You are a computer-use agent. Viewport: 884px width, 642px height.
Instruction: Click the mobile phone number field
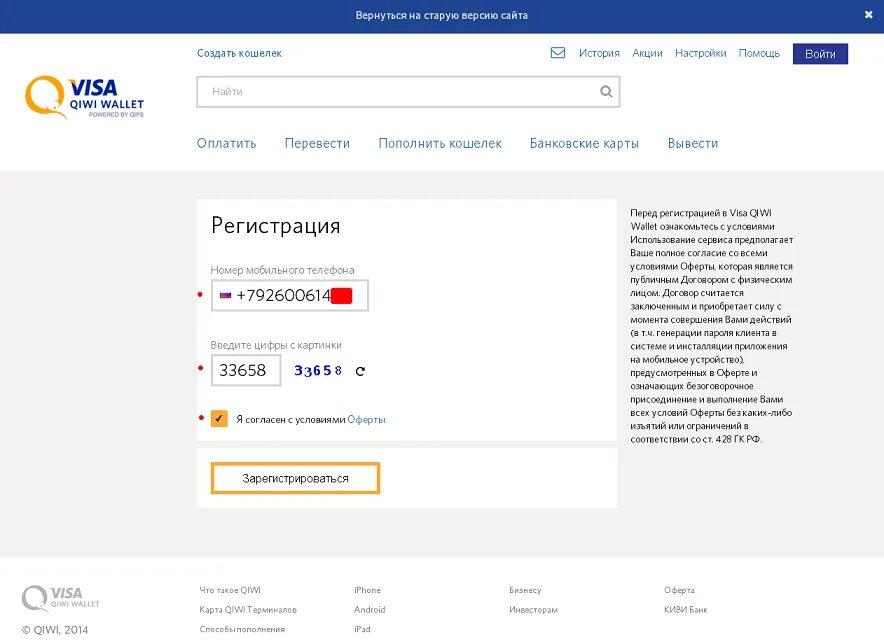coord(290,295)
